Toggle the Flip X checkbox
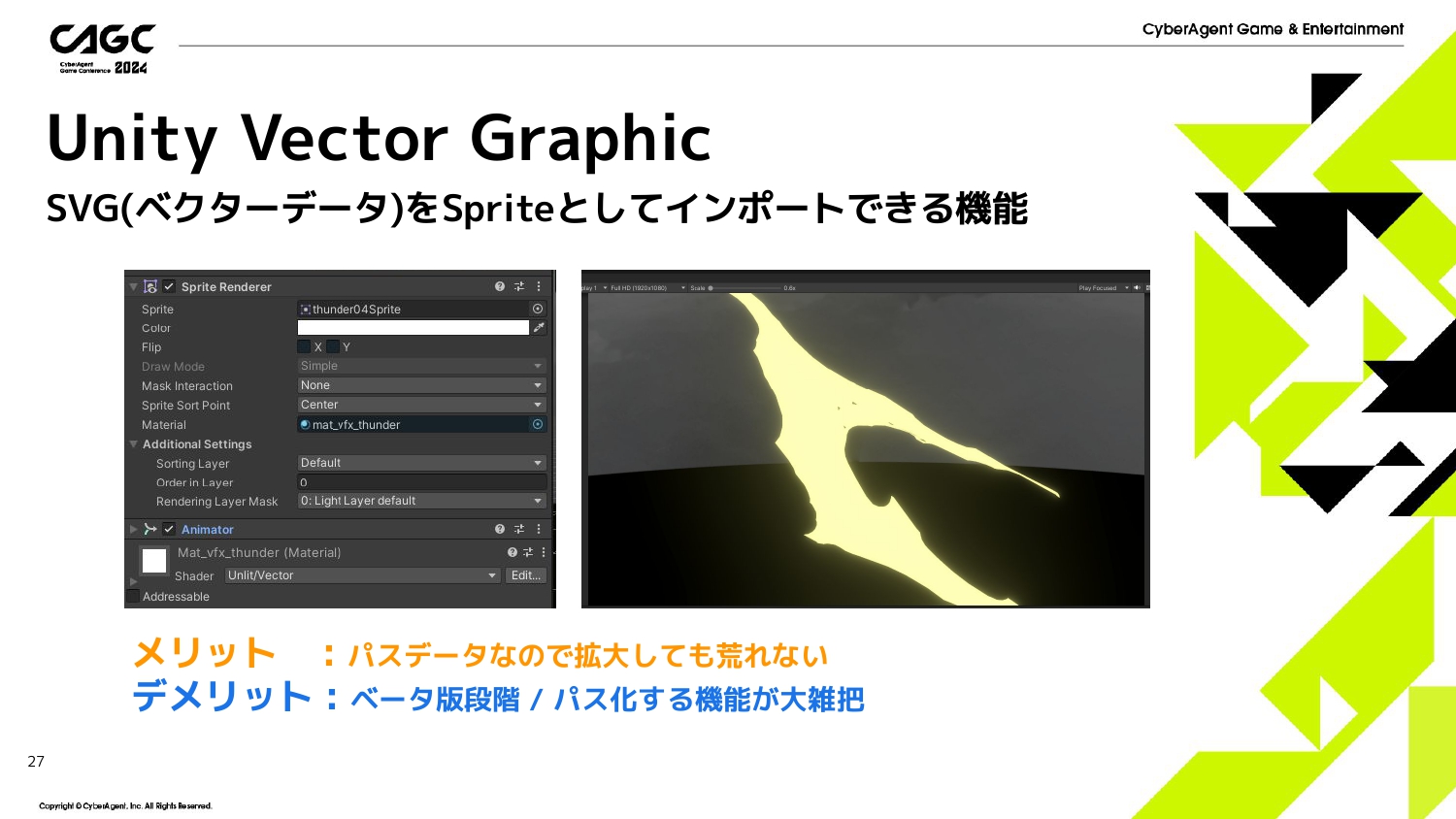 [x=304, y=346]
